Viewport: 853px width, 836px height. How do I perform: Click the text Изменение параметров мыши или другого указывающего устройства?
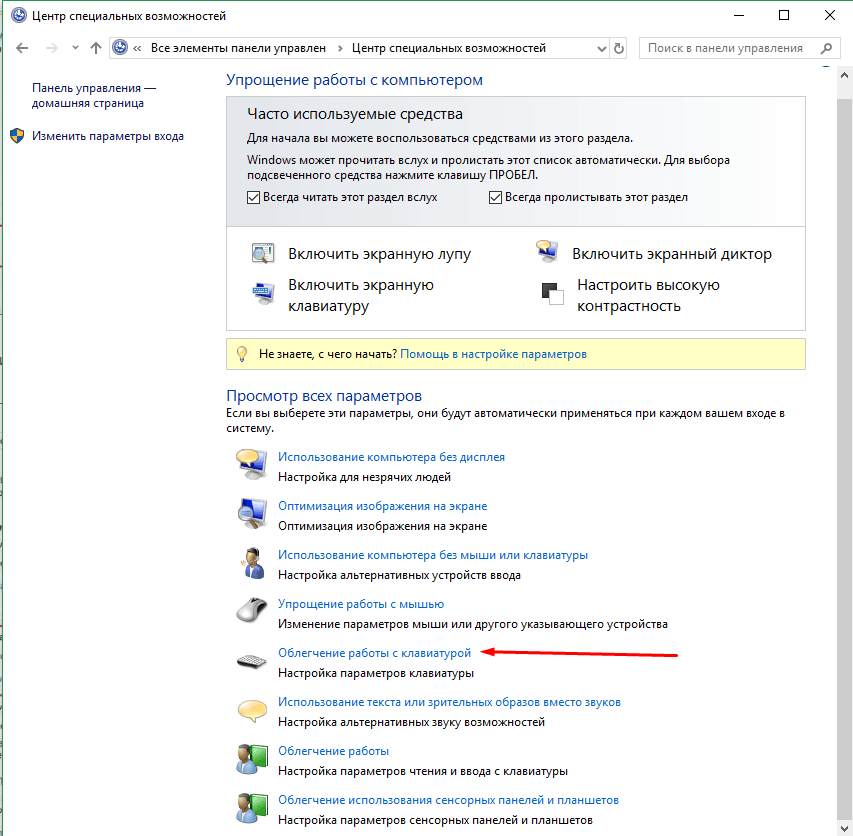(x=473, y=624)
